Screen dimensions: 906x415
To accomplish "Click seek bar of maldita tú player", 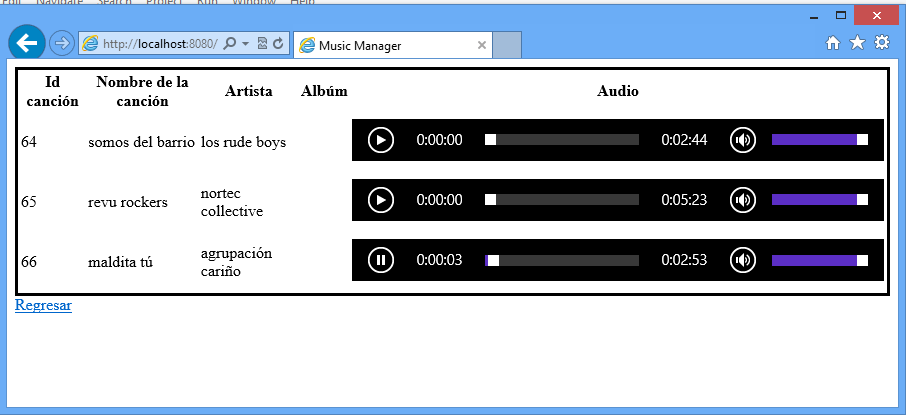I will tap(562, 260).
